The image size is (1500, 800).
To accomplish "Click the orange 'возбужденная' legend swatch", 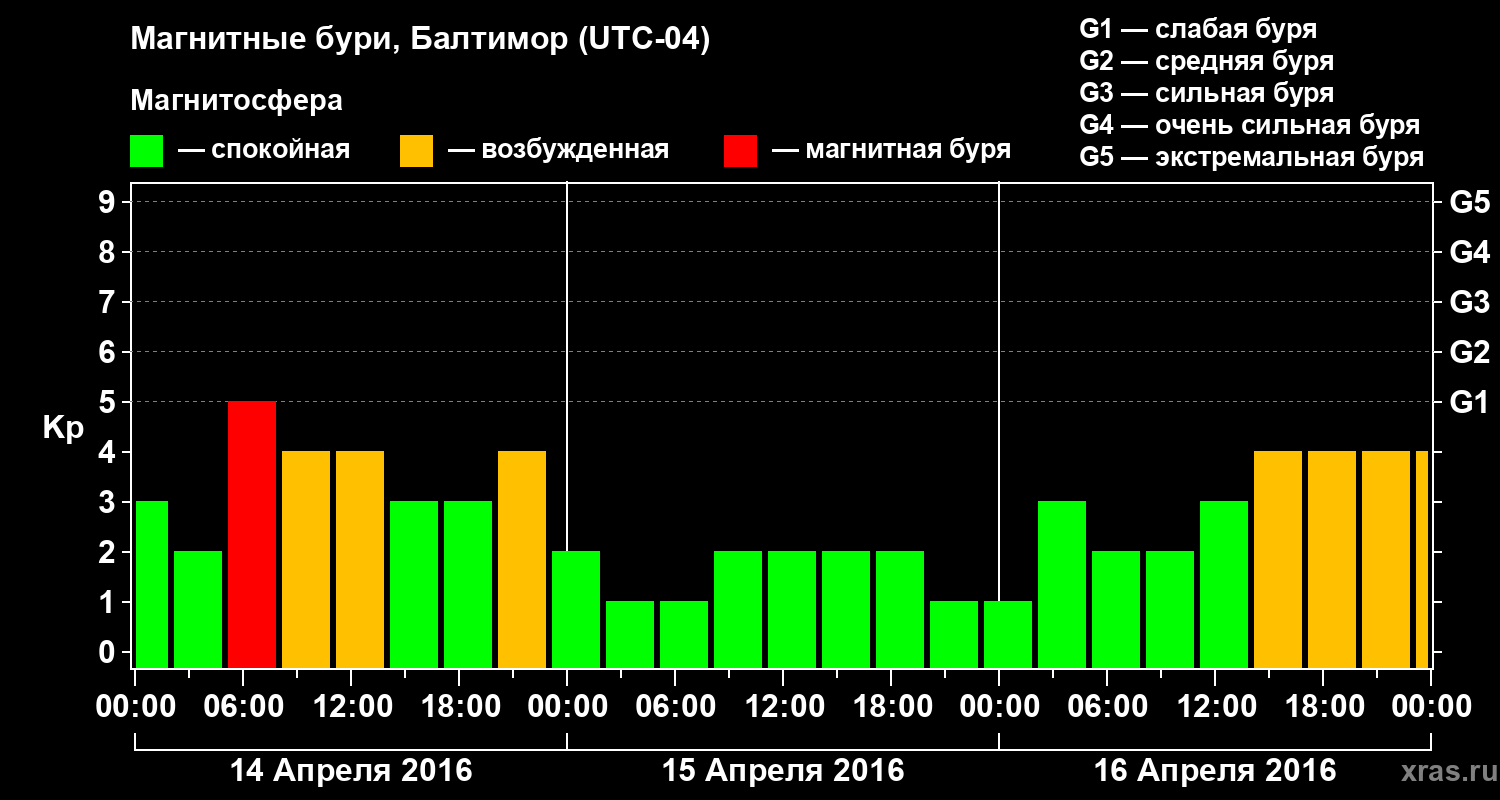I will click(x=416, y=151).
